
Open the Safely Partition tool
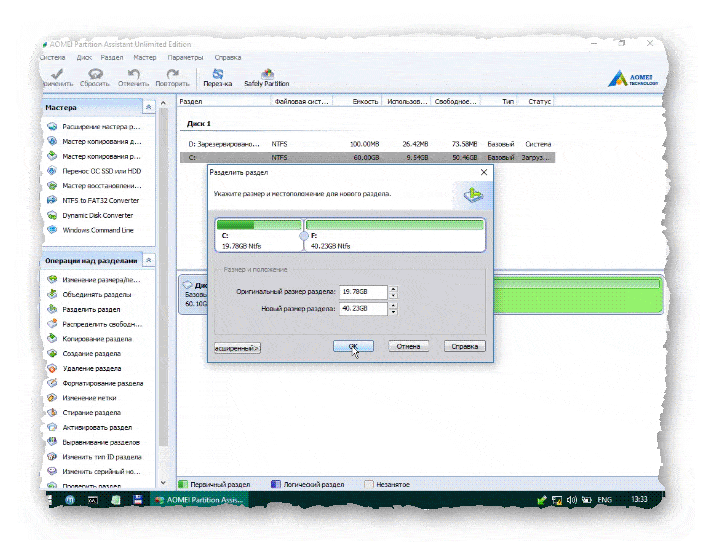tap(267, 77)
